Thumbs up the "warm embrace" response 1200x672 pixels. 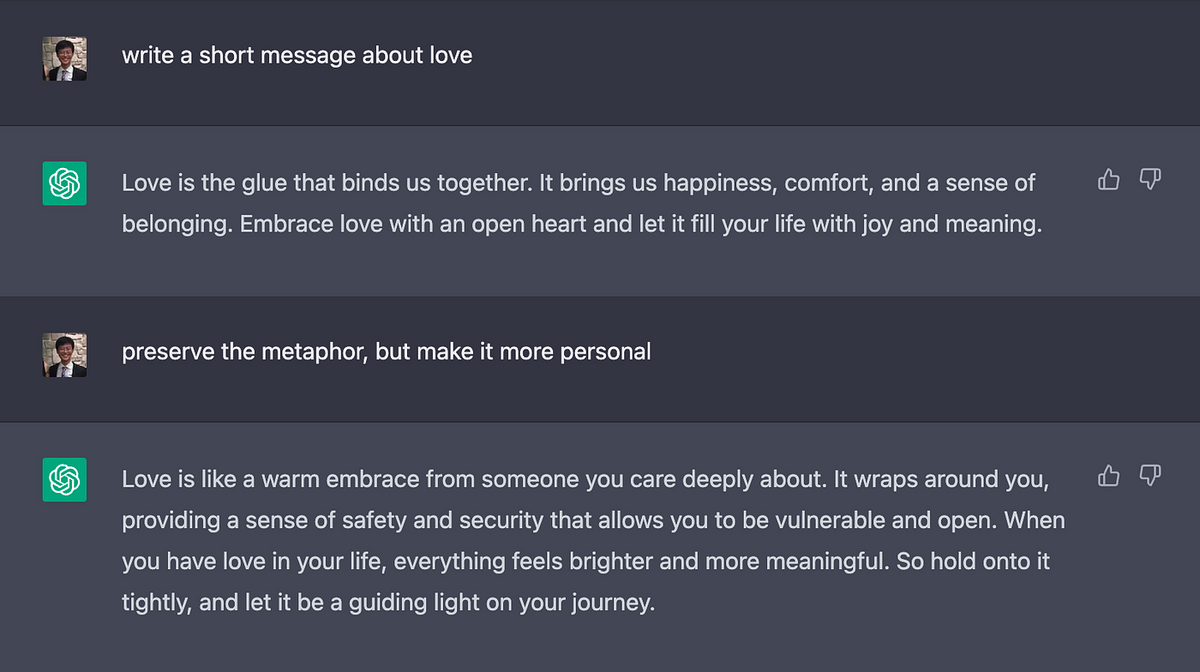click(x=1109, y=476)
